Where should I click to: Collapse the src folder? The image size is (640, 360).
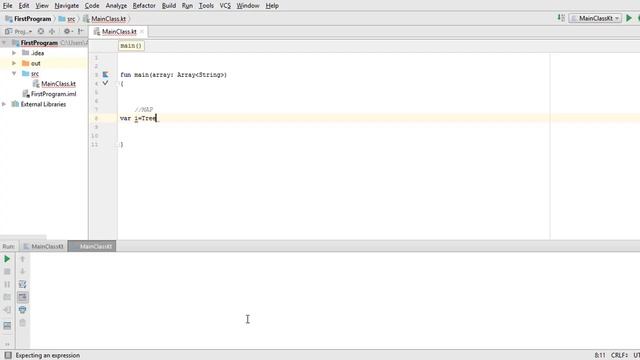pos(14,73)
